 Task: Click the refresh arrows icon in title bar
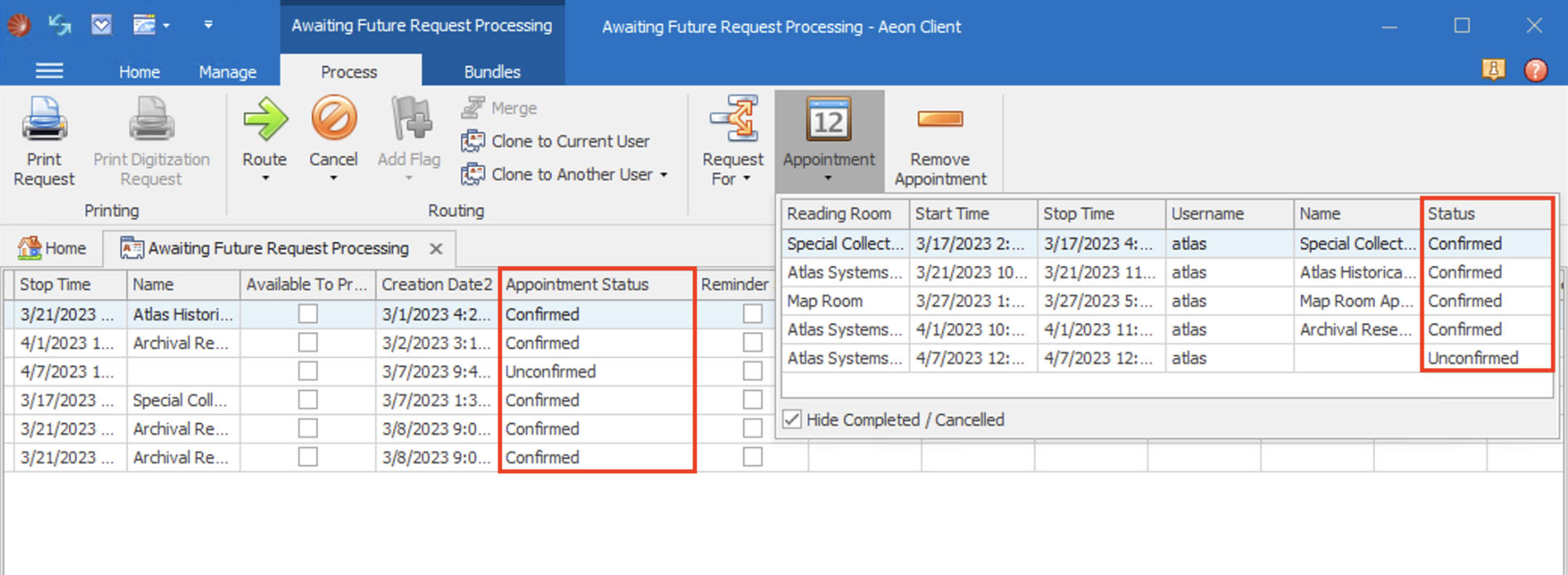point(60,26)
